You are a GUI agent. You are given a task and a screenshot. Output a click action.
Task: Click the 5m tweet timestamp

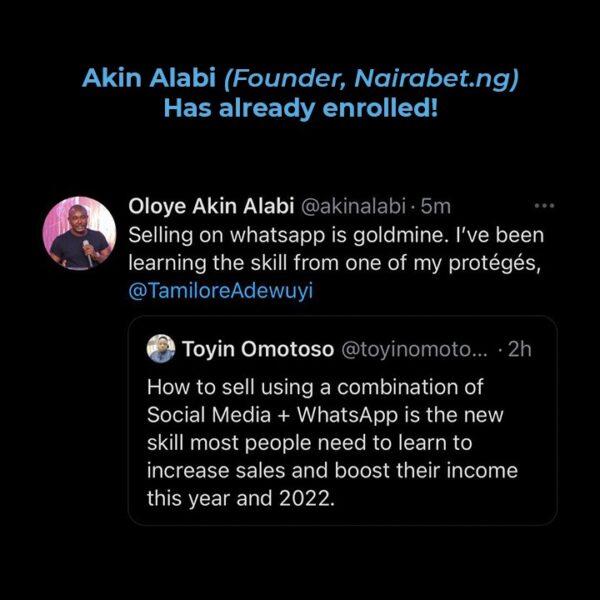[x=435, y=207]
